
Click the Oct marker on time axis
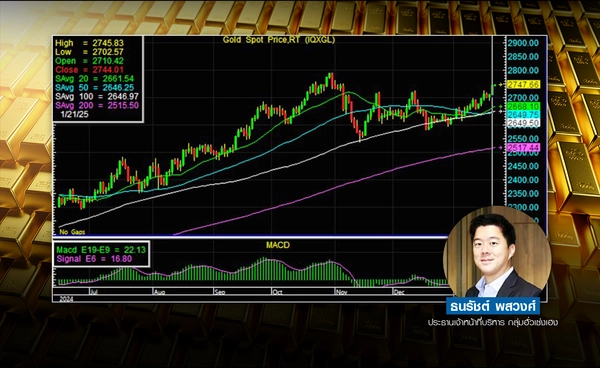[277, 292]
